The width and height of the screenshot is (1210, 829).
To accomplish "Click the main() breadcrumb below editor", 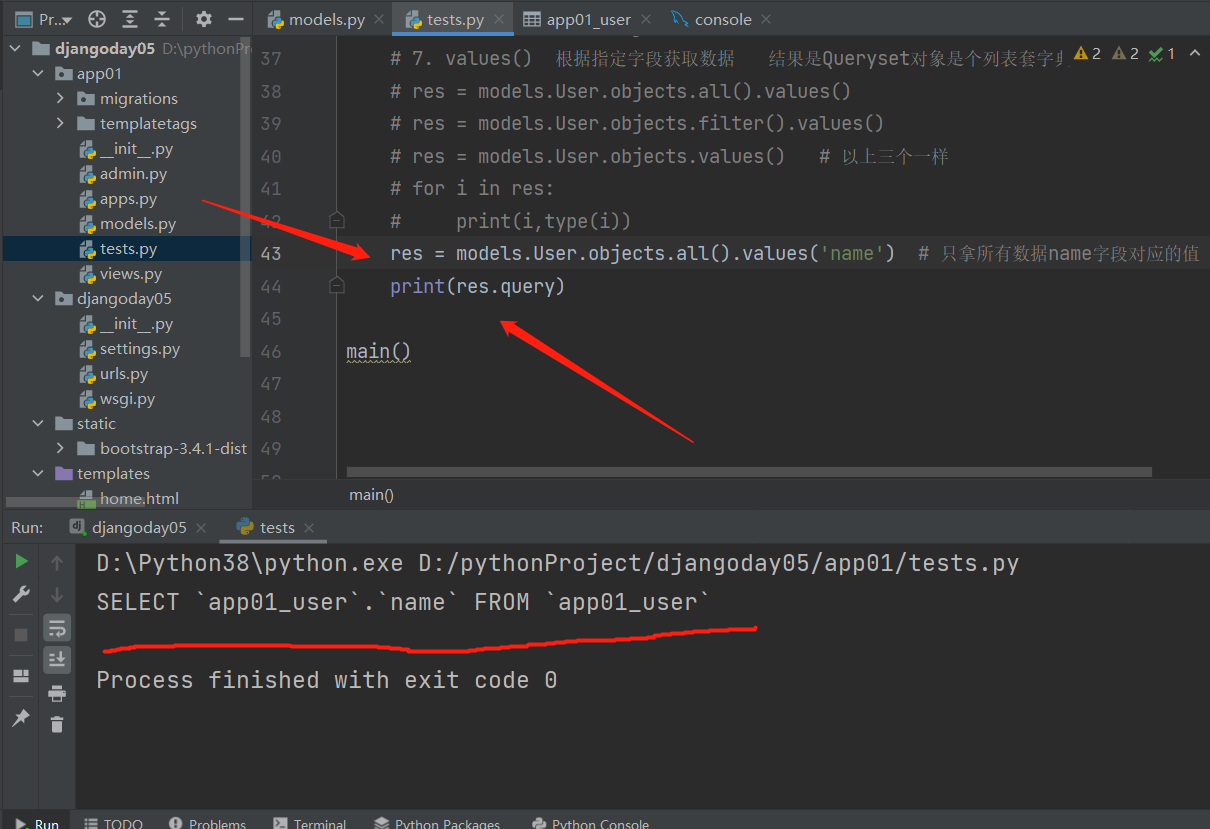I will tap(371, 495).
